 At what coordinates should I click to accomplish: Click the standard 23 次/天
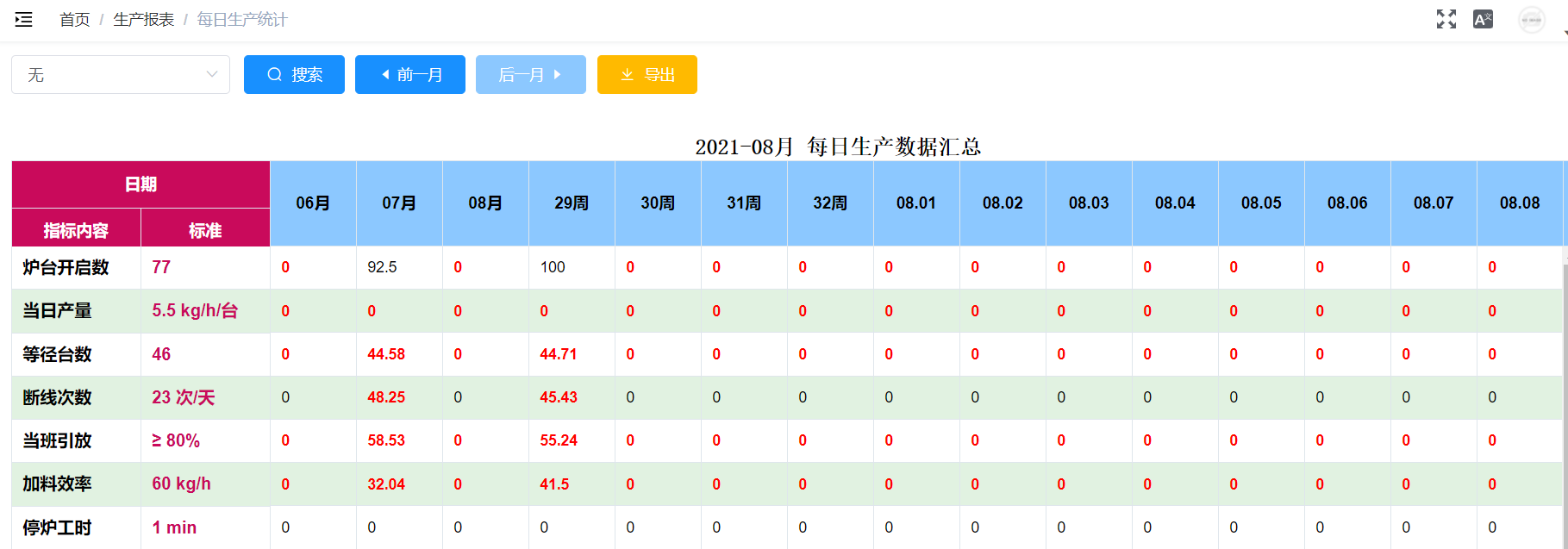183,397
